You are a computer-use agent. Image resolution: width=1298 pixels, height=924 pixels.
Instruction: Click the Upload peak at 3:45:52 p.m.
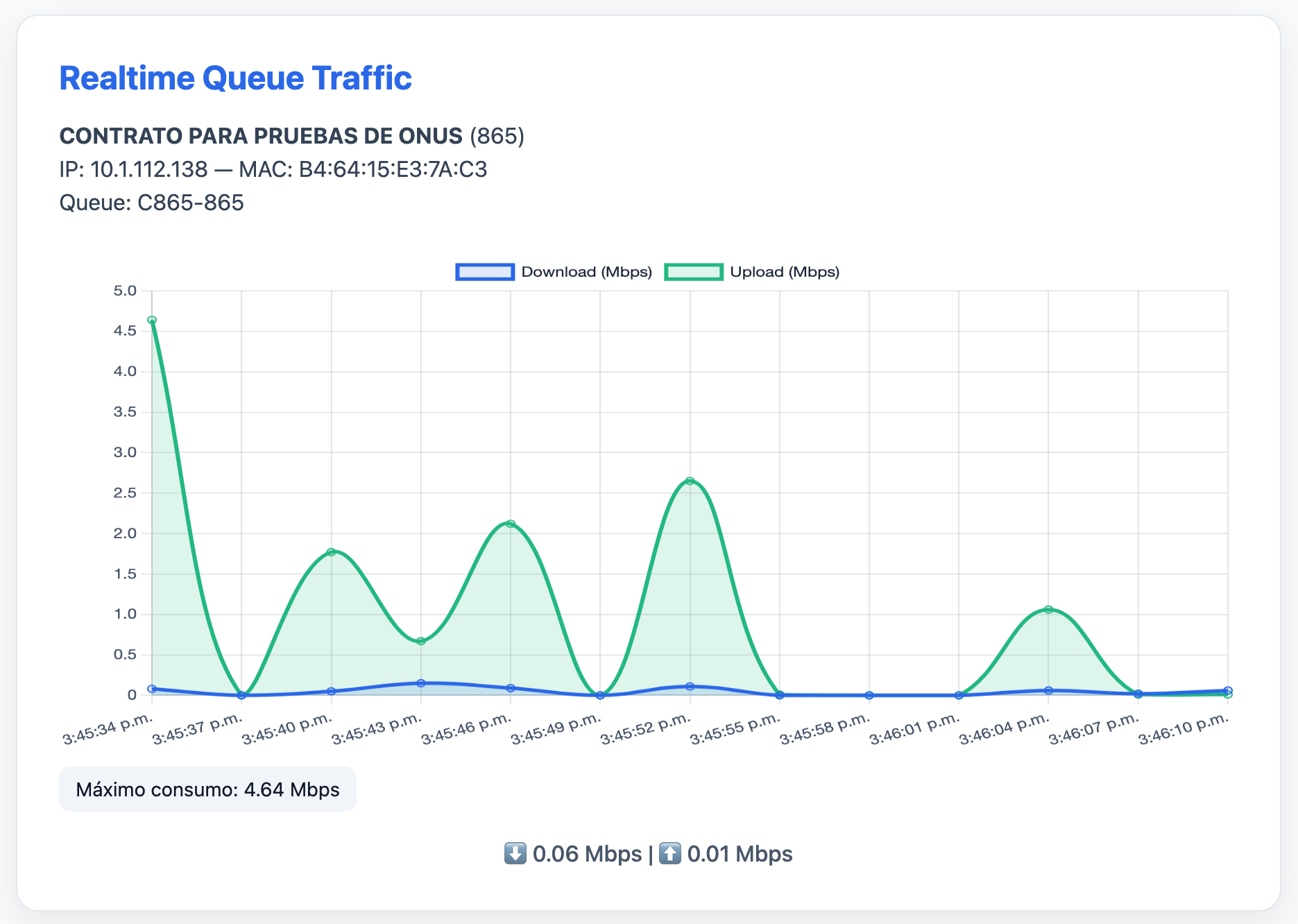[690, 481]
